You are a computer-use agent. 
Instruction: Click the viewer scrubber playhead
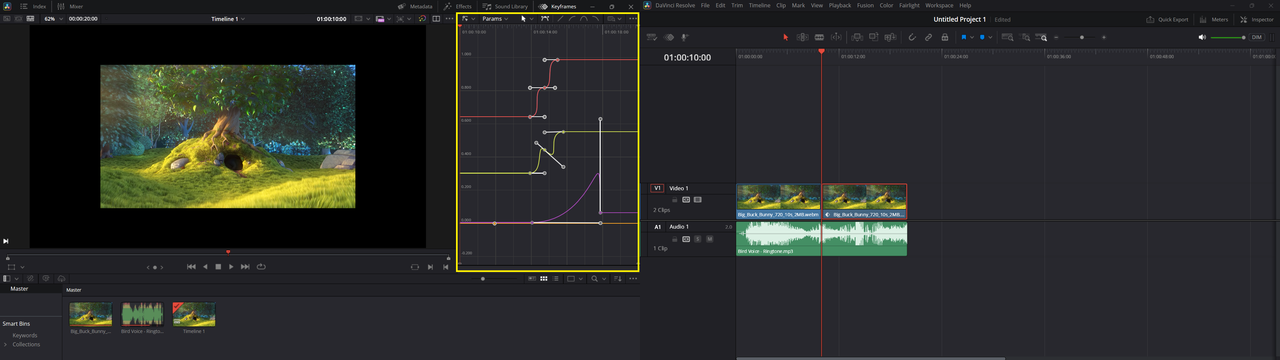228,252
